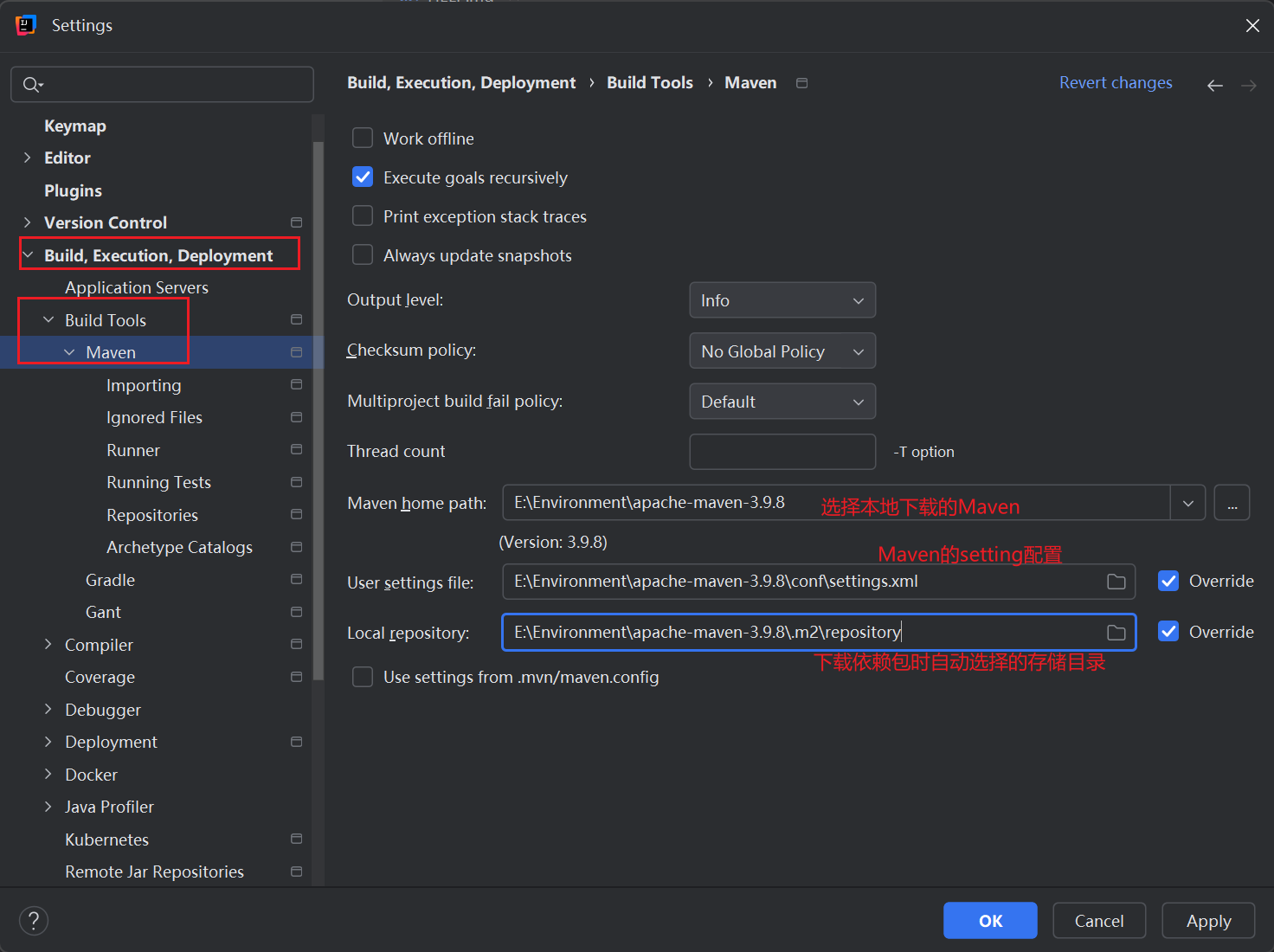Click the Thread count input field
The width and height of the screenshot is (1274, 952).
[x=782, y=452]
